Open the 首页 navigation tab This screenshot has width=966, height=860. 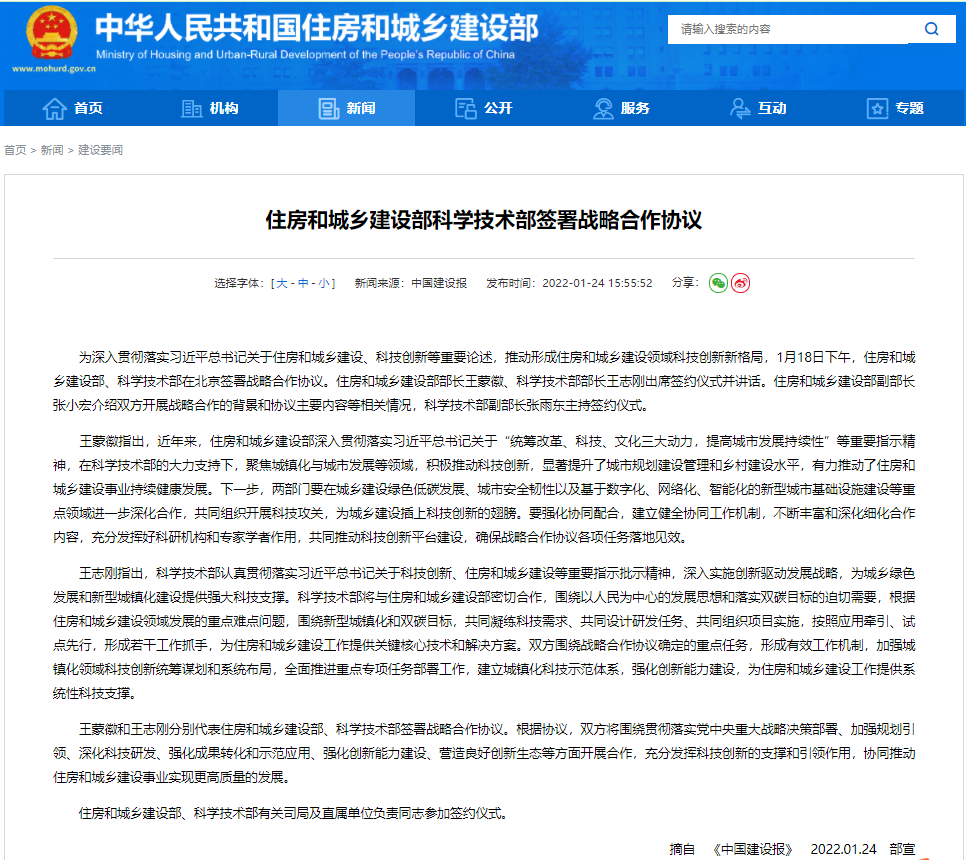pos(73,108)
